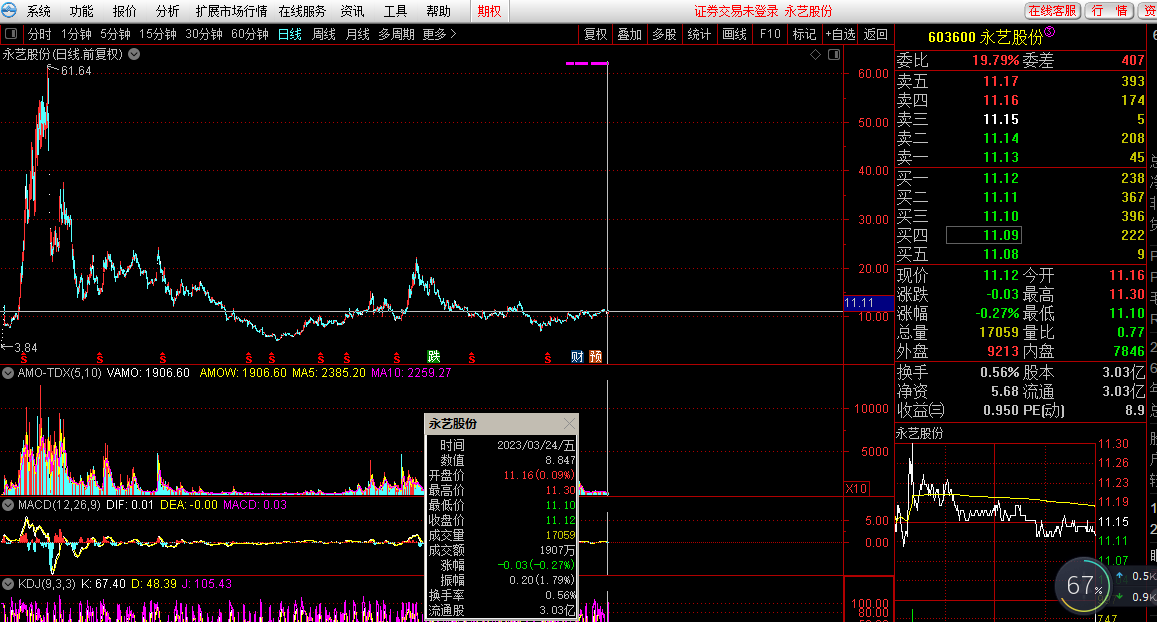This screenshot has height=622, width=1157.
Task: Add stock via +自选 button
Action: point(840,34)
